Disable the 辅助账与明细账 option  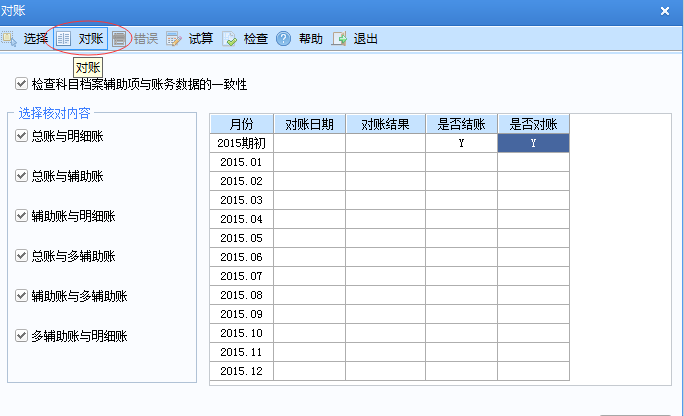coord(22,216)
